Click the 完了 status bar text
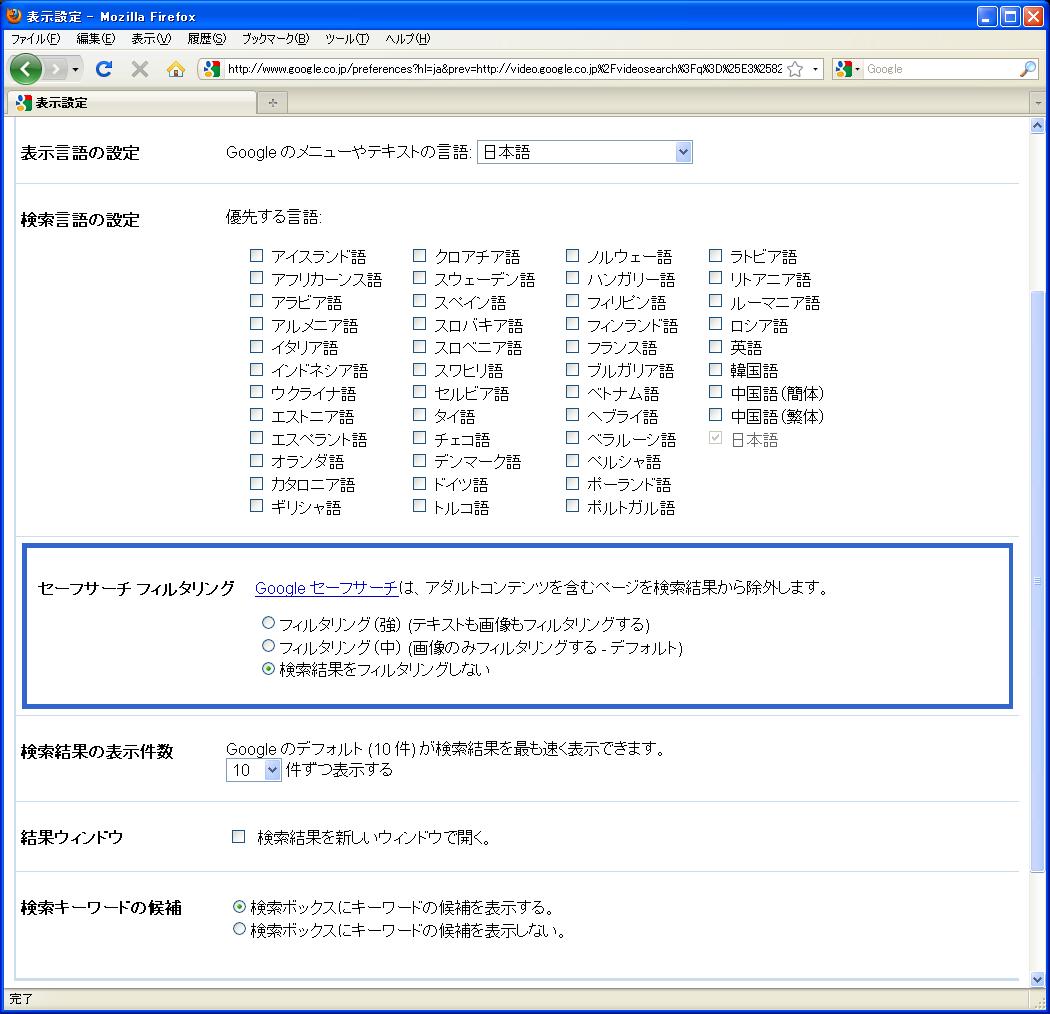This screenshot has height=1014, width=1050. (x=21, y=999)
